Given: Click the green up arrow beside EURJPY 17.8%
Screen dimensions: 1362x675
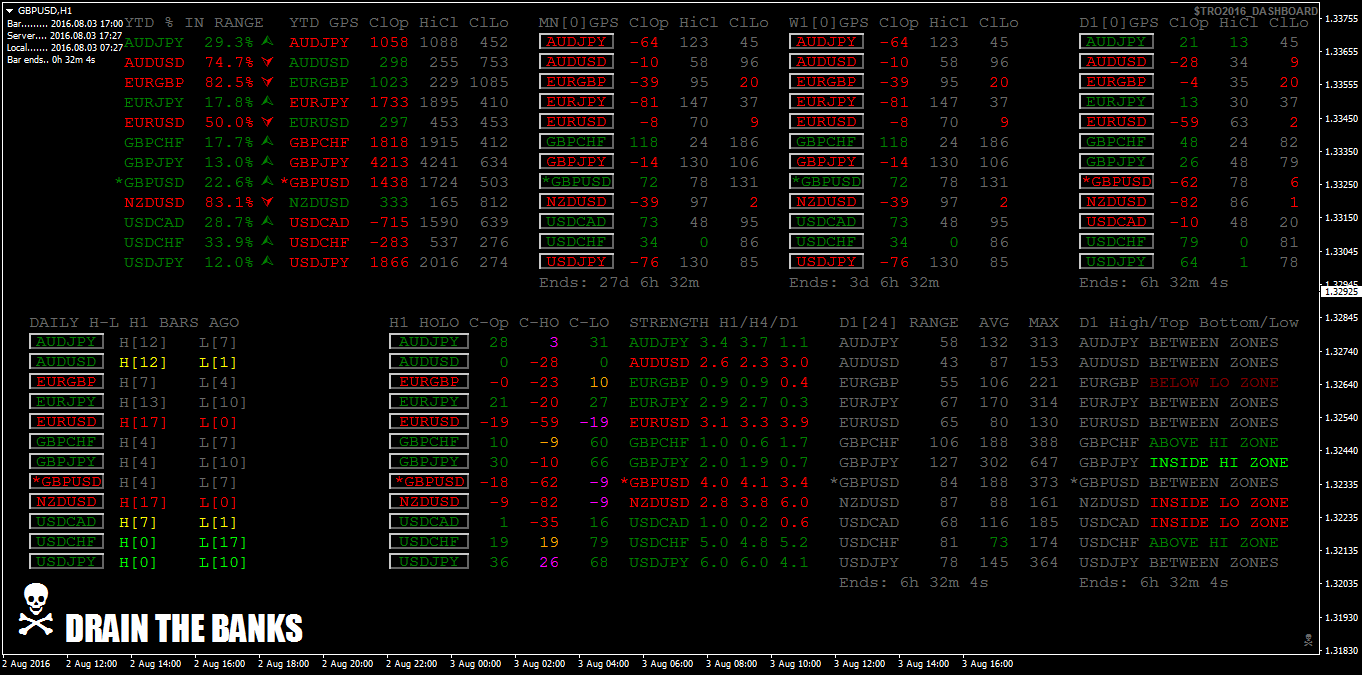Looking at the screenshot, I should [267, 101].
